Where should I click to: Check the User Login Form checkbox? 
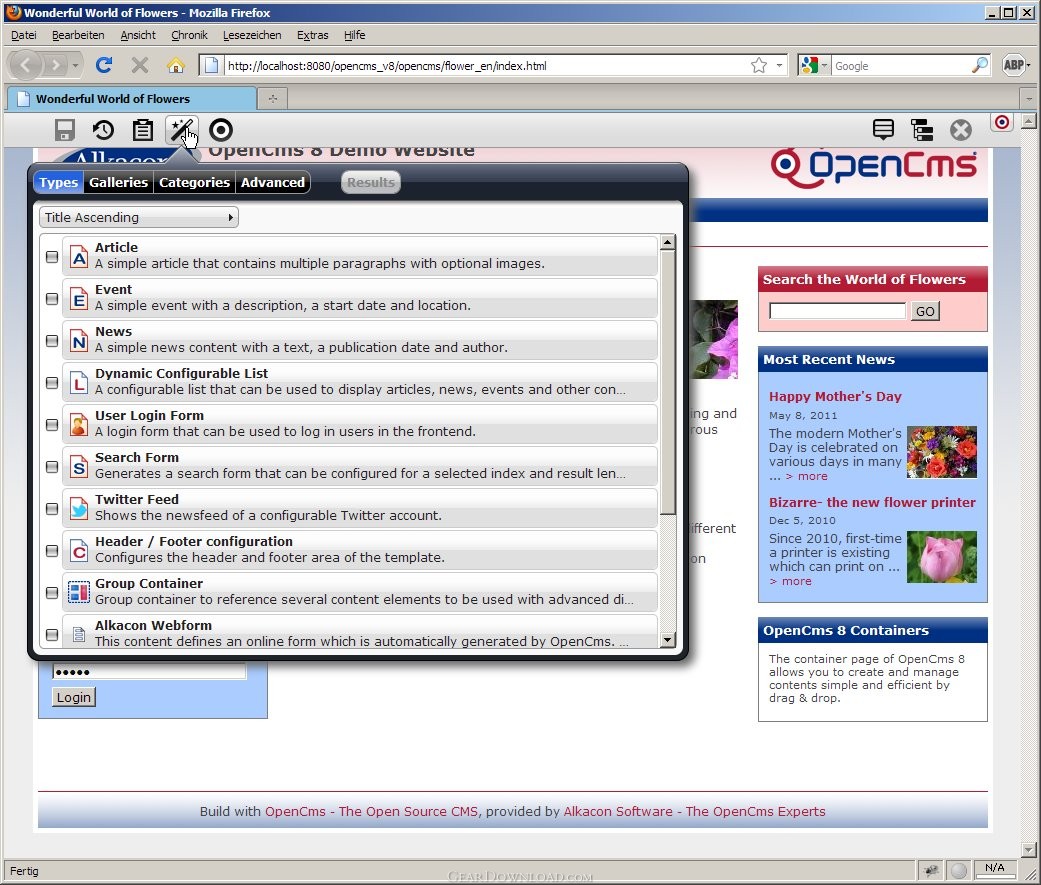coord(52,425)
